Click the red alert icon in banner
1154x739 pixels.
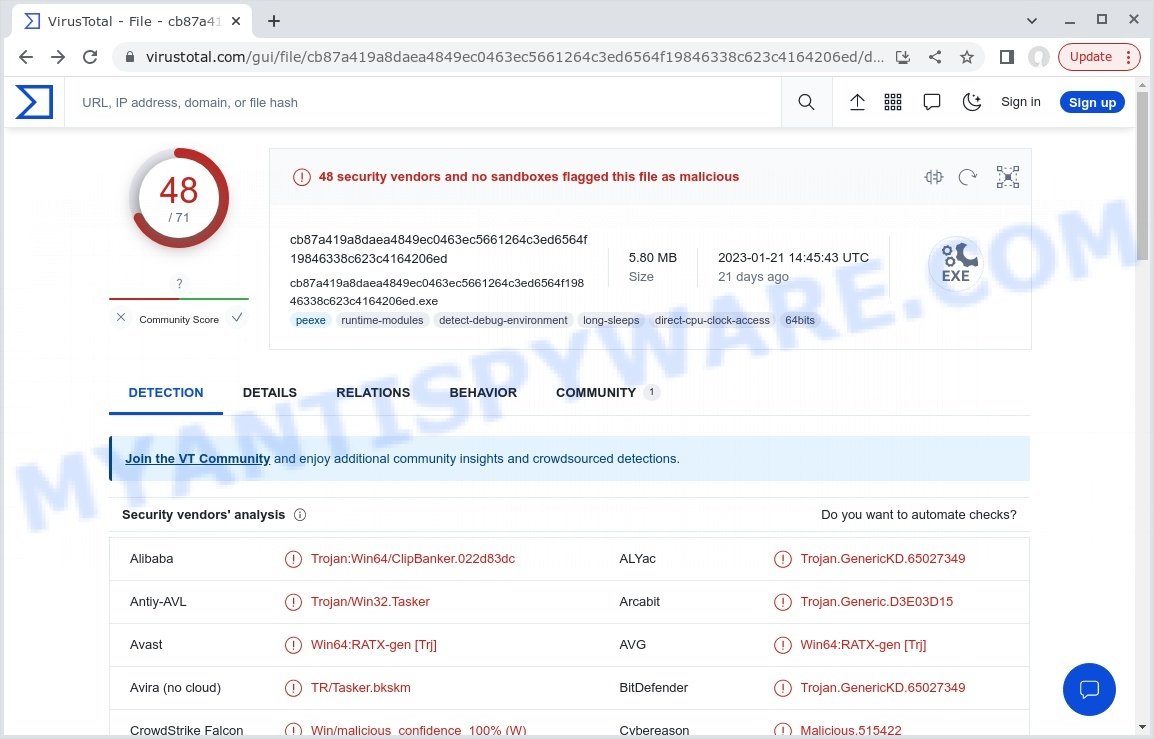pos(302,177)
